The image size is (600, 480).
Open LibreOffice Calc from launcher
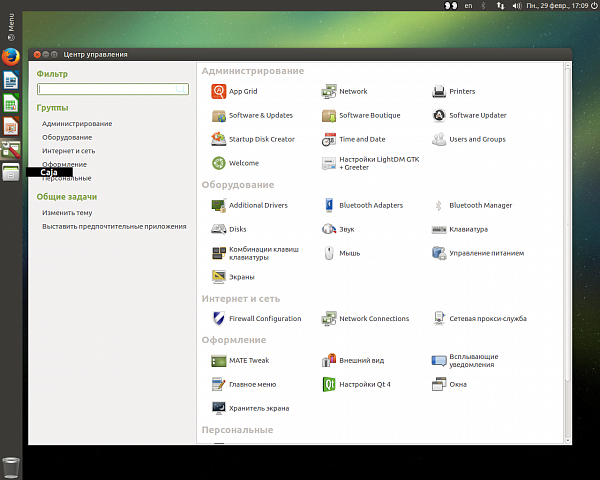tap(11, 103)
